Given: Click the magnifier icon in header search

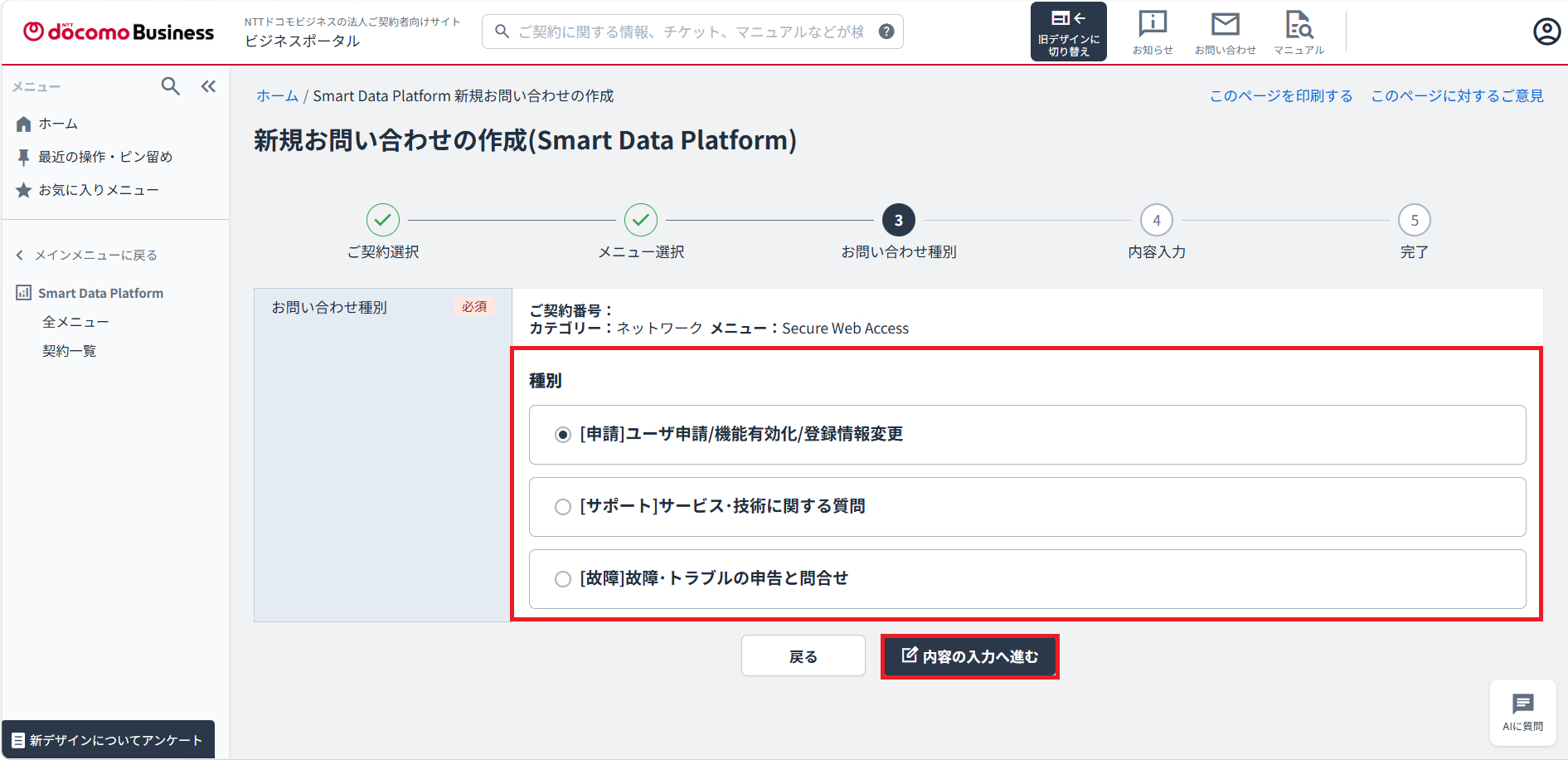Looking at the screenshot, I should pos(502,32).
